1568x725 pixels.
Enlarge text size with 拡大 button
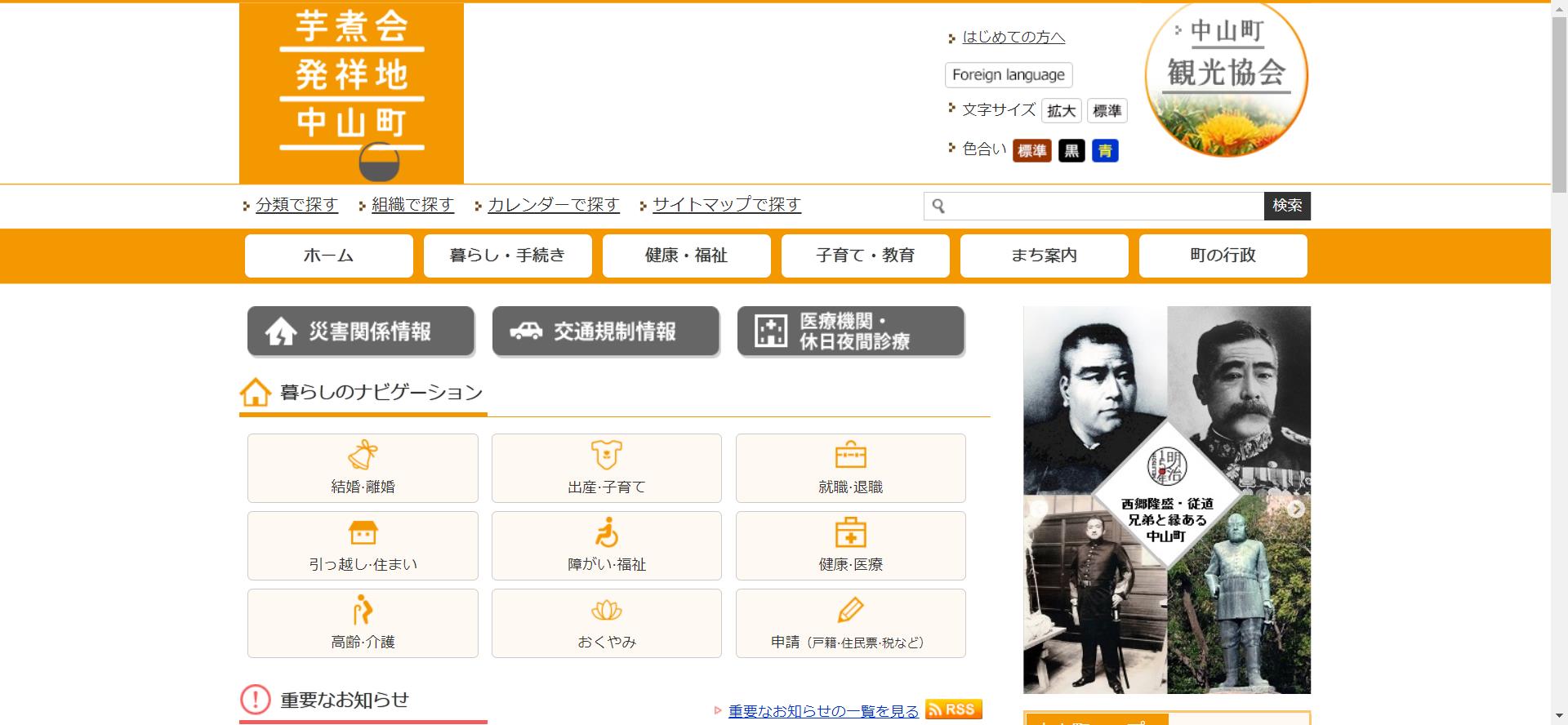(x=1061, y=111)
